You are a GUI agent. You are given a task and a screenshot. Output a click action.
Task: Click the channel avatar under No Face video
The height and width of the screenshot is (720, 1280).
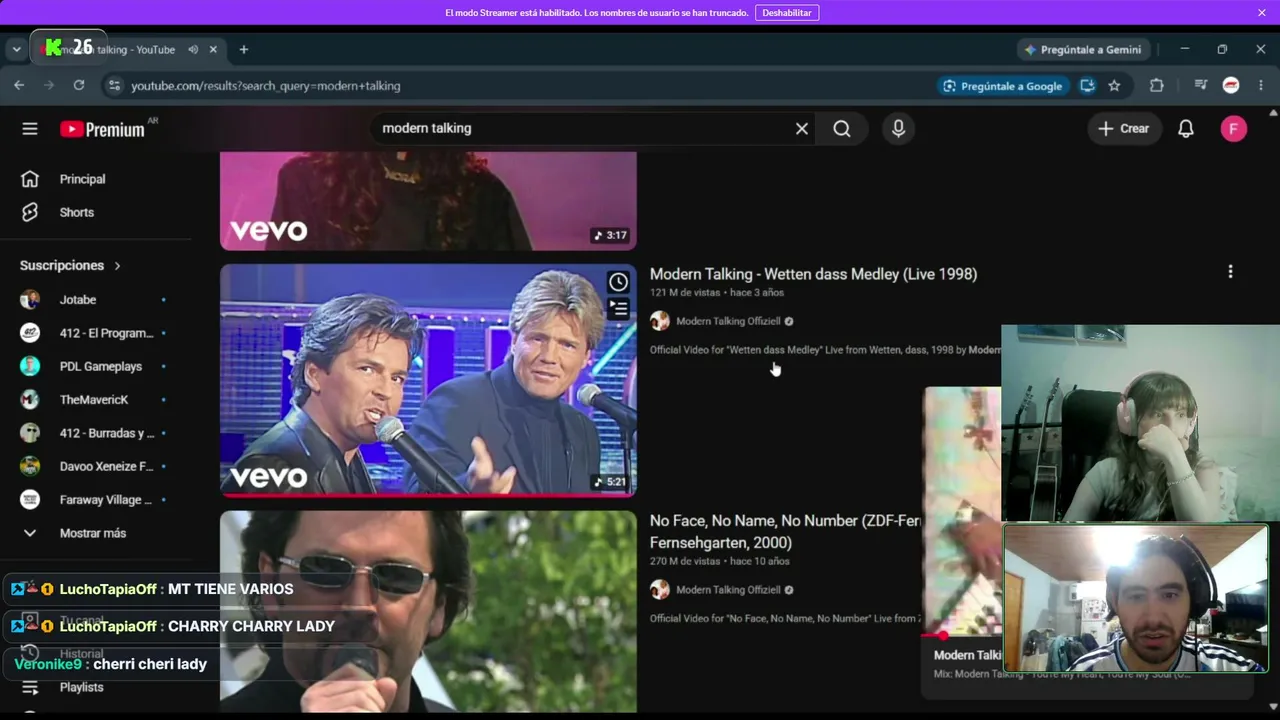660,590
